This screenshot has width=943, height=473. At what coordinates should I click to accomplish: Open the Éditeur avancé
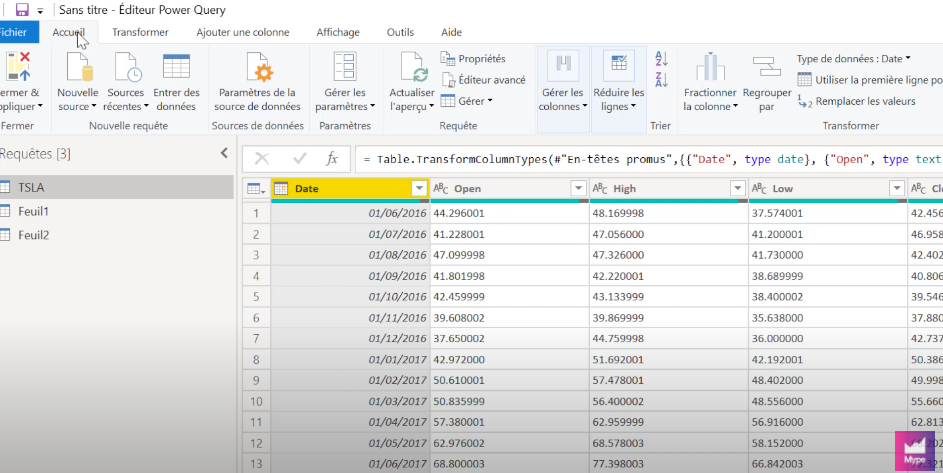pos(484,79)
